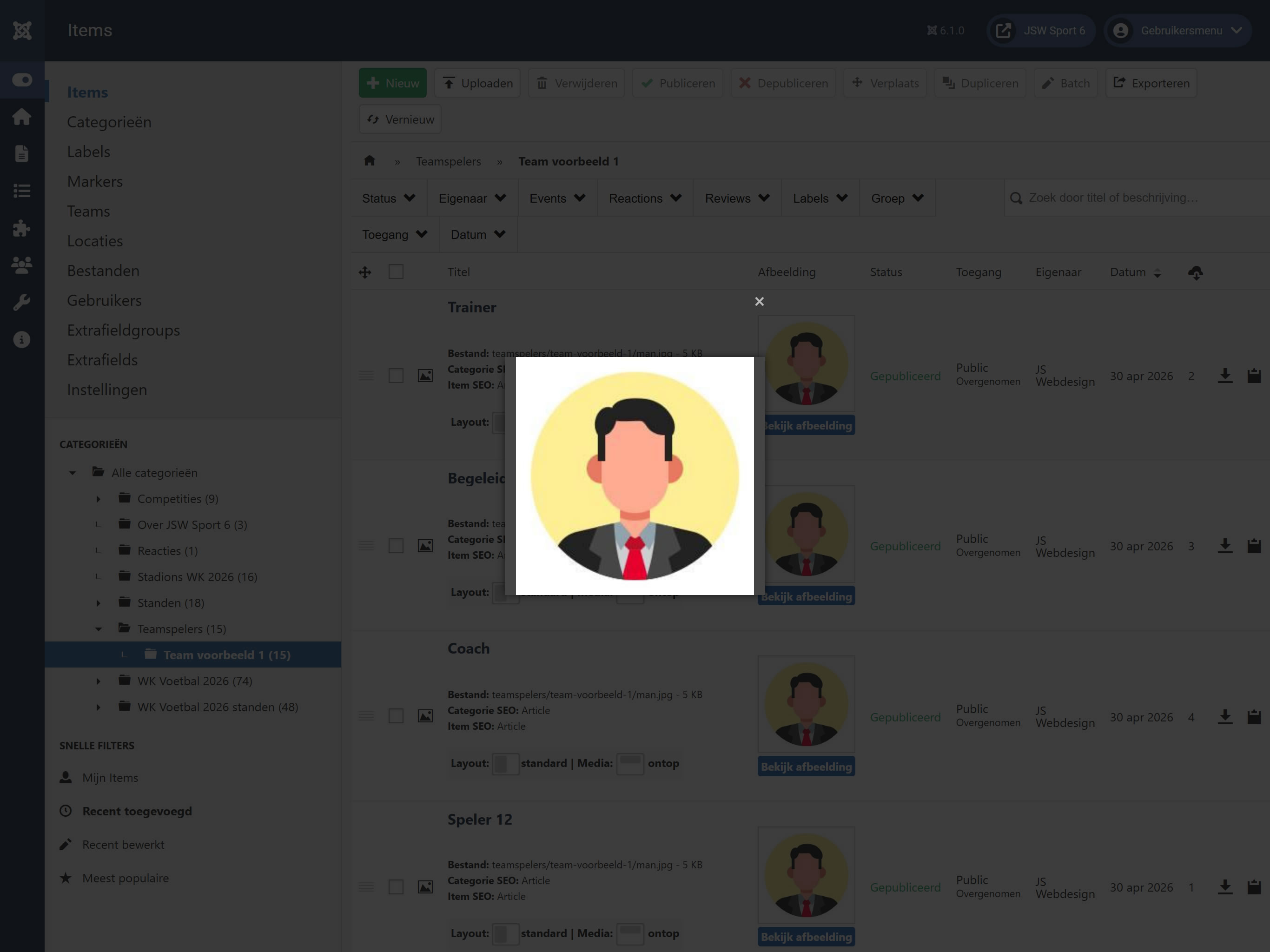
Task: Toggle the select-all items checkbox
Action: (x=396, y=271)
